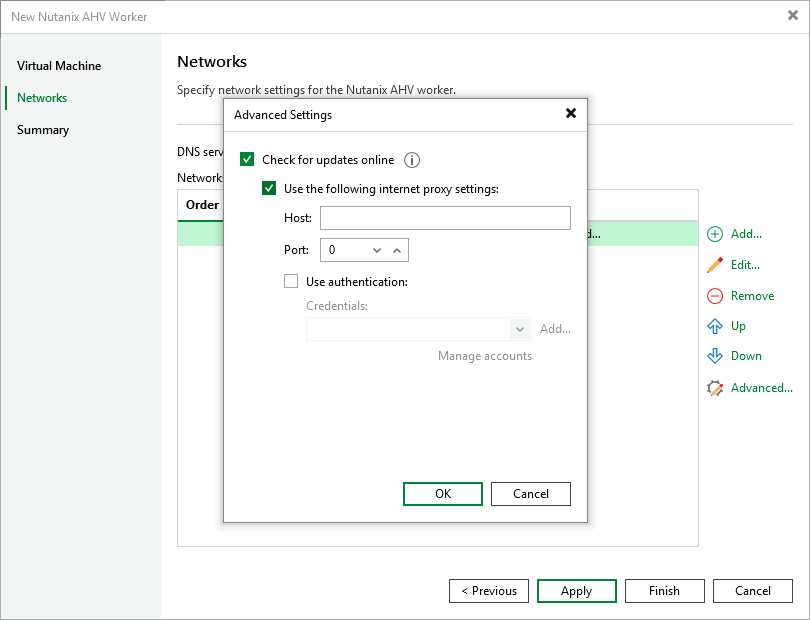Go to the Virtual Machine step
Image resolution: width=810 pixels, height=620 pixels.
59,66
